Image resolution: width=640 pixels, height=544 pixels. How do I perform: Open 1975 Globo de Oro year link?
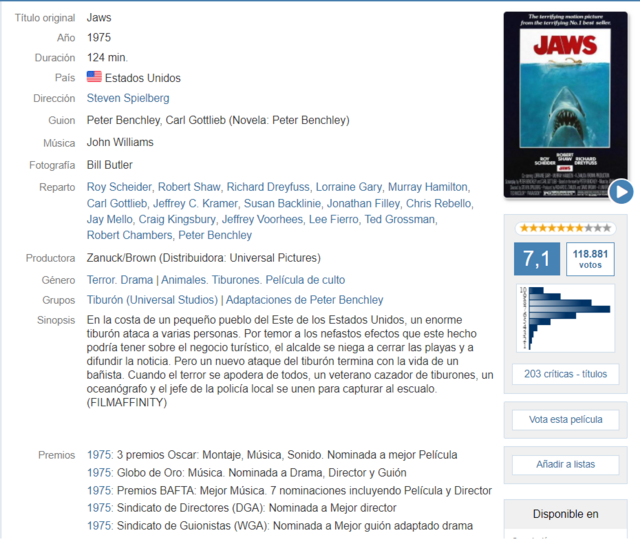[x=99, y=473]
